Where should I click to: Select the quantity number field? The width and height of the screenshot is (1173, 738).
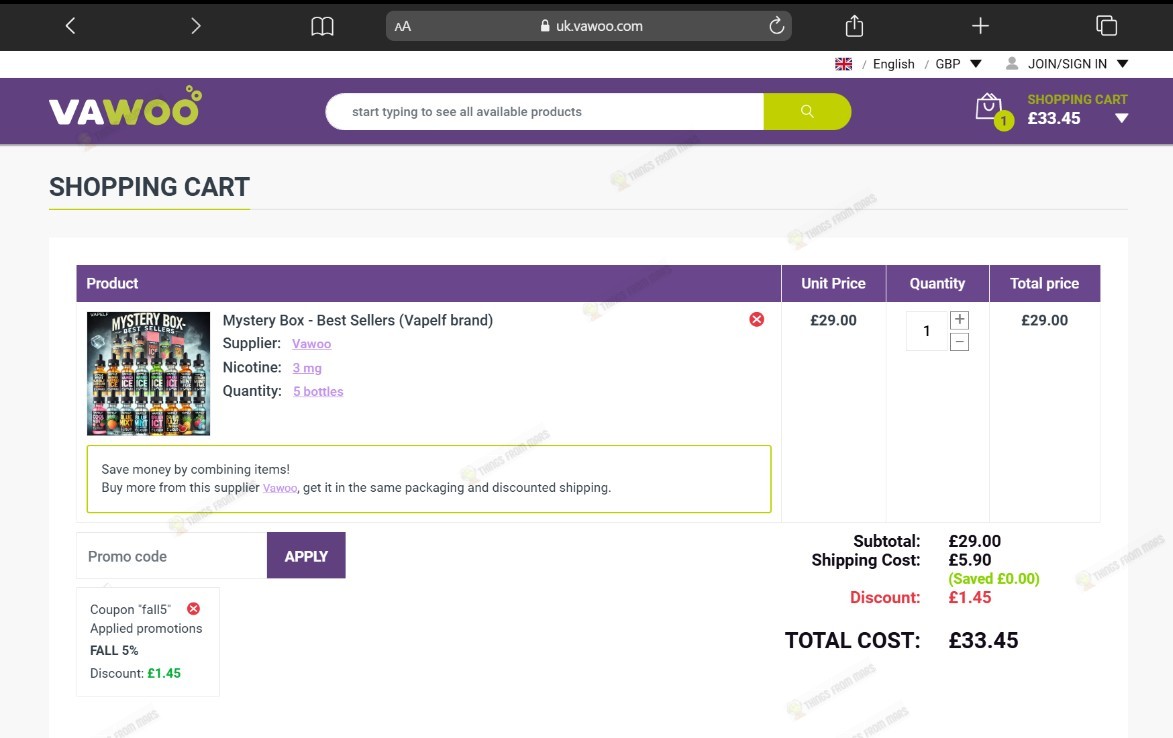[x=927, y=331]
